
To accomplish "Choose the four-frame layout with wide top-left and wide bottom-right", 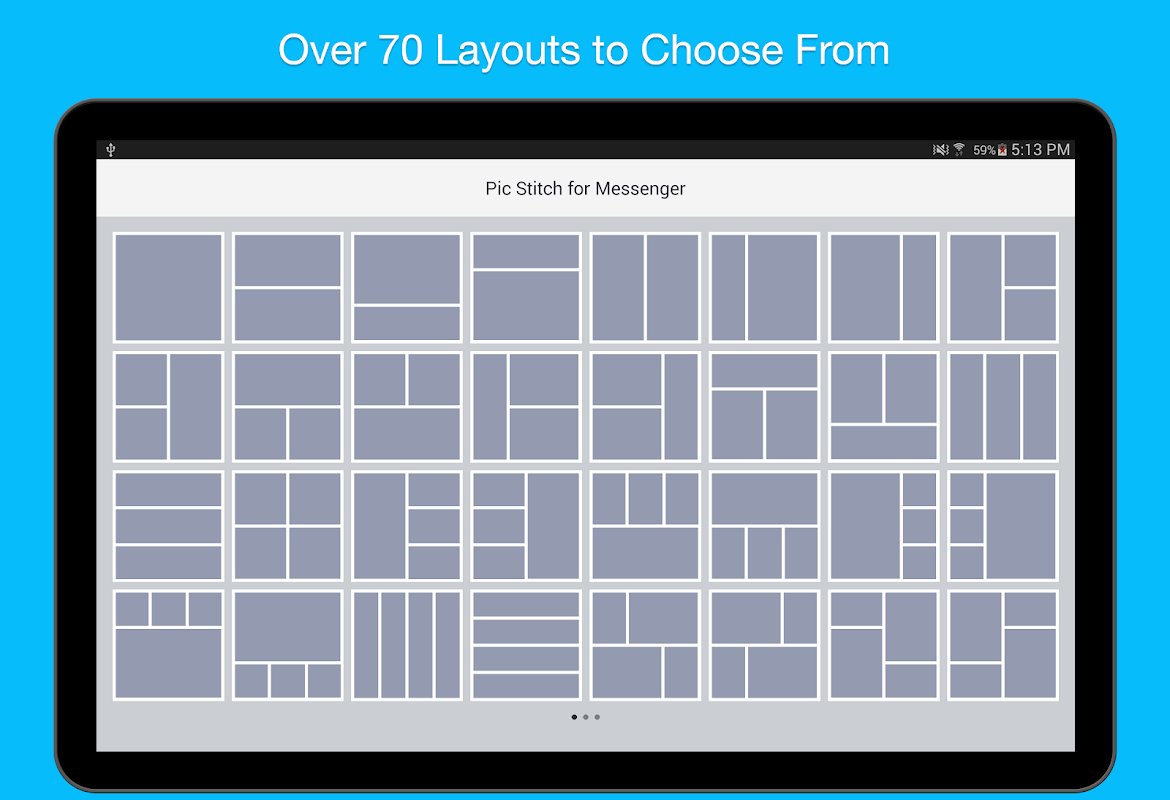I will tap(764, 646).
